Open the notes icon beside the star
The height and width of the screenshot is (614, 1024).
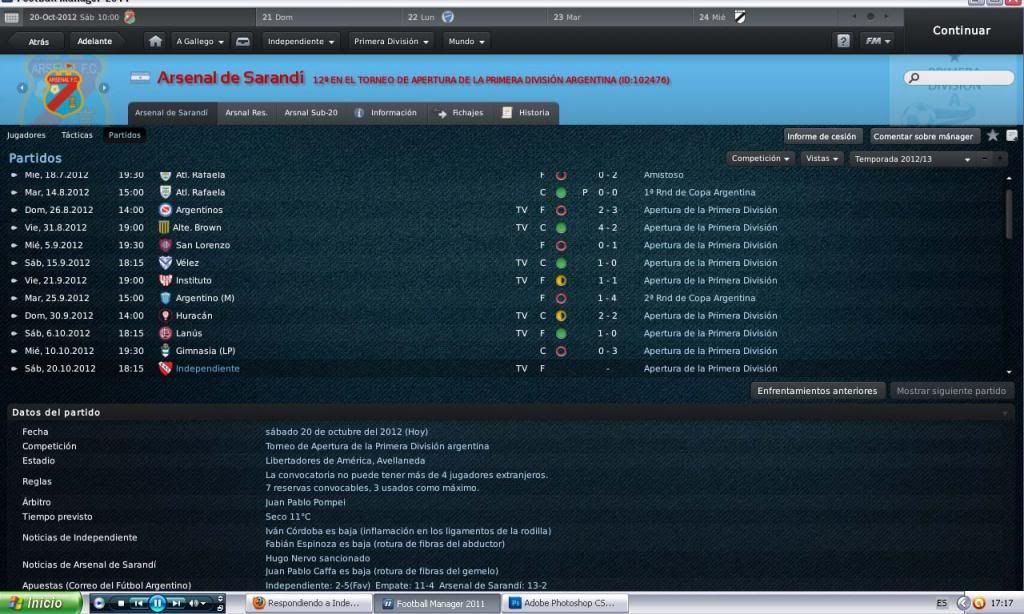(x=1012, y=136)
